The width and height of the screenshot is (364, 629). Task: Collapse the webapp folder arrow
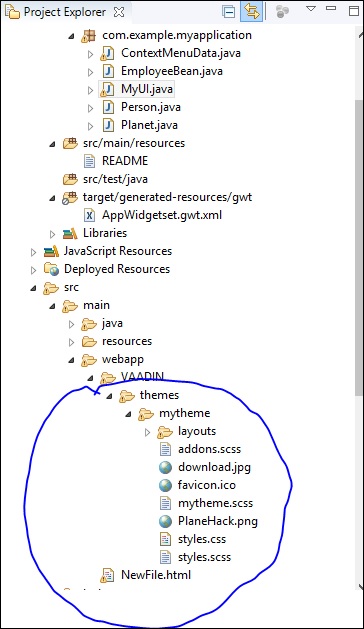(71, 360)
